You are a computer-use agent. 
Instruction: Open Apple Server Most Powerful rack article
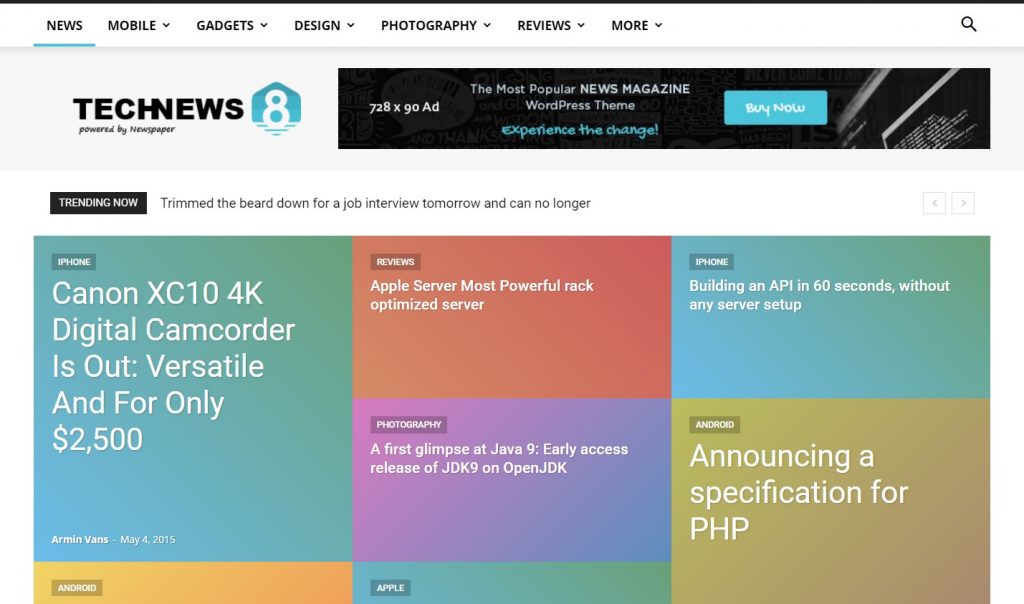click(x=481, y=295)
